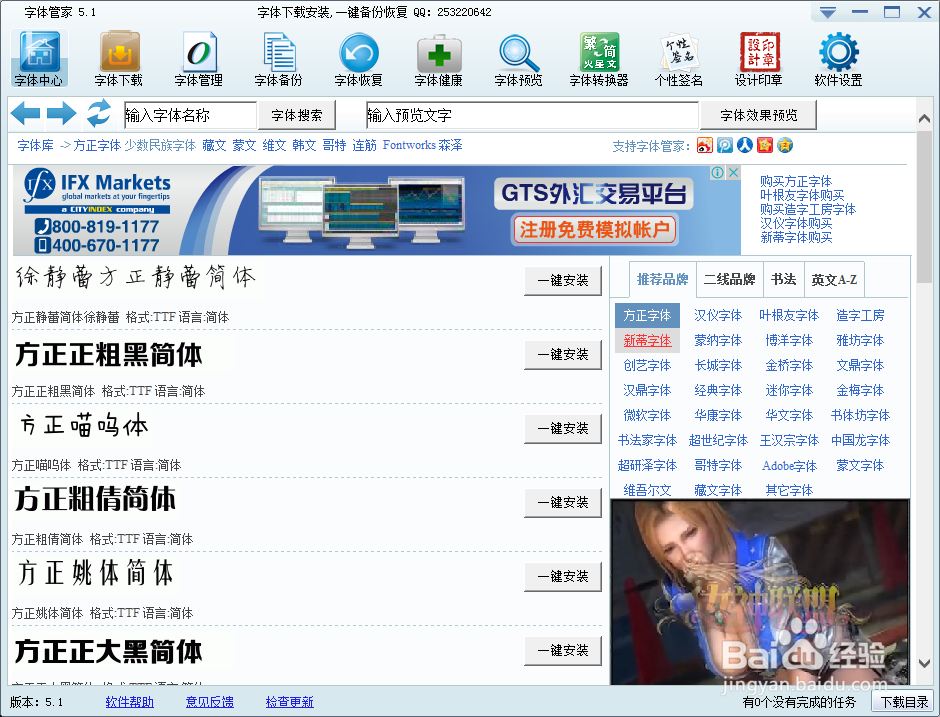Click the 字体效果预览 button
The image size is (940, 717).
click(759, 115)
